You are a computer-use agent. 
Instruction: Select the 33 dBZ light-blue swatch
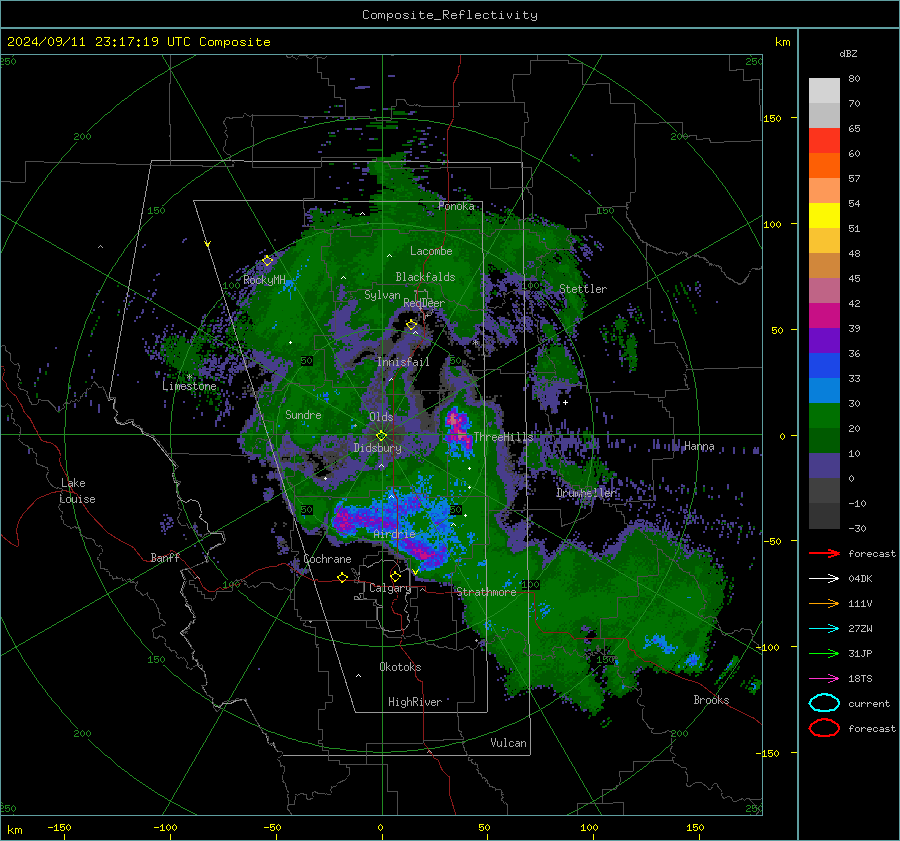[824, 390]
